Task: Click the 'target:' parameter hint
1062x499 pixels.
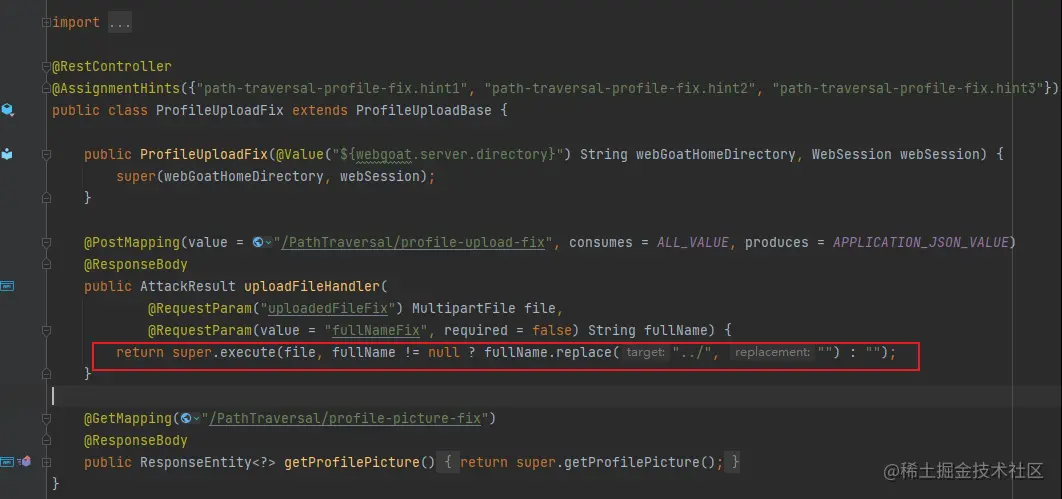Action: tap(645, 353)
